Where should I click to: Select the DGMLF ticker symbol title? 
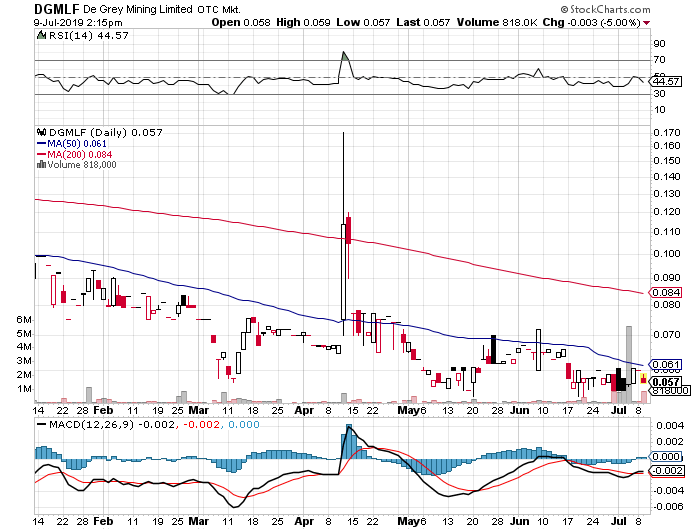(x=57, y=9)
